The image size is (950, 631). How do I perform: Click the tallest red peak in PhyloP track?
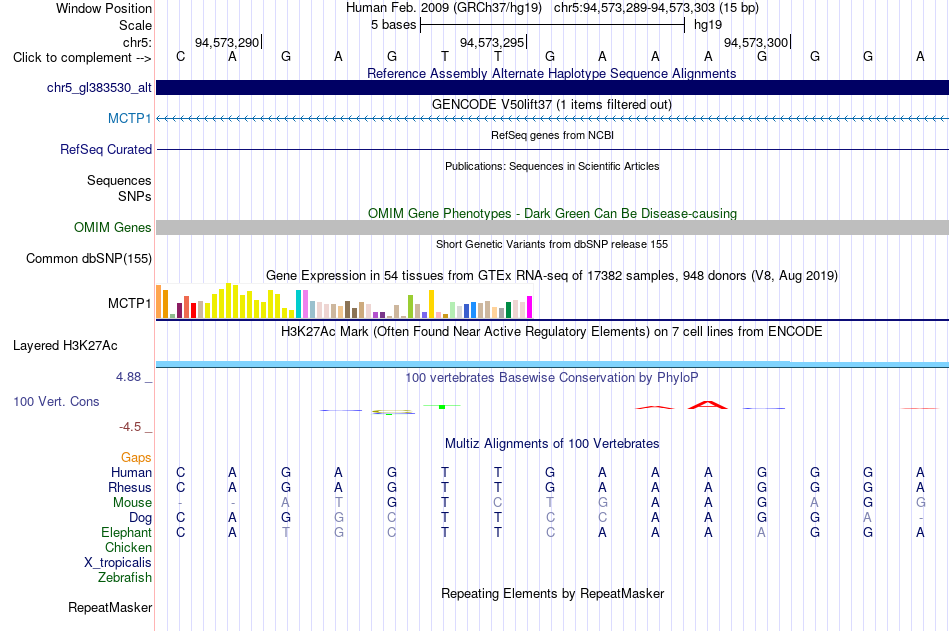tap(708, 404)
